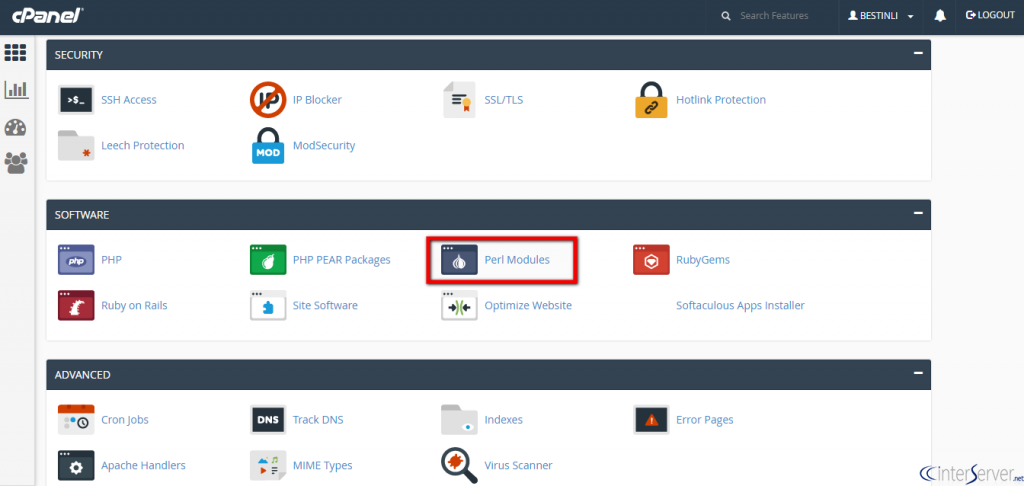Open the RubyGems link
Screen dimensions: 1024x486
(x=703, y=260)
